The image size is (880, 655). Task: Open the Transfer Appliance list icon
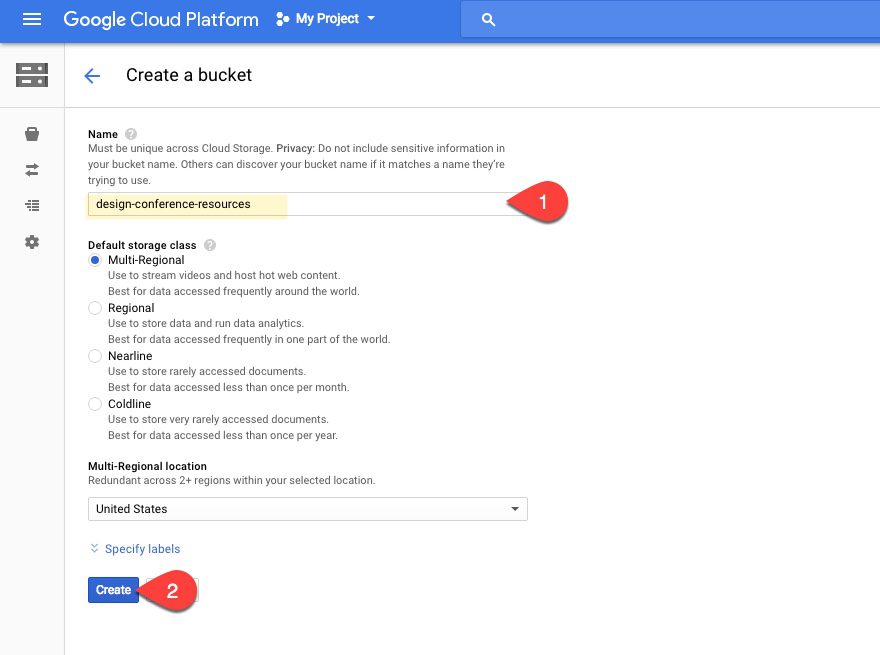[x=32, y=206]
